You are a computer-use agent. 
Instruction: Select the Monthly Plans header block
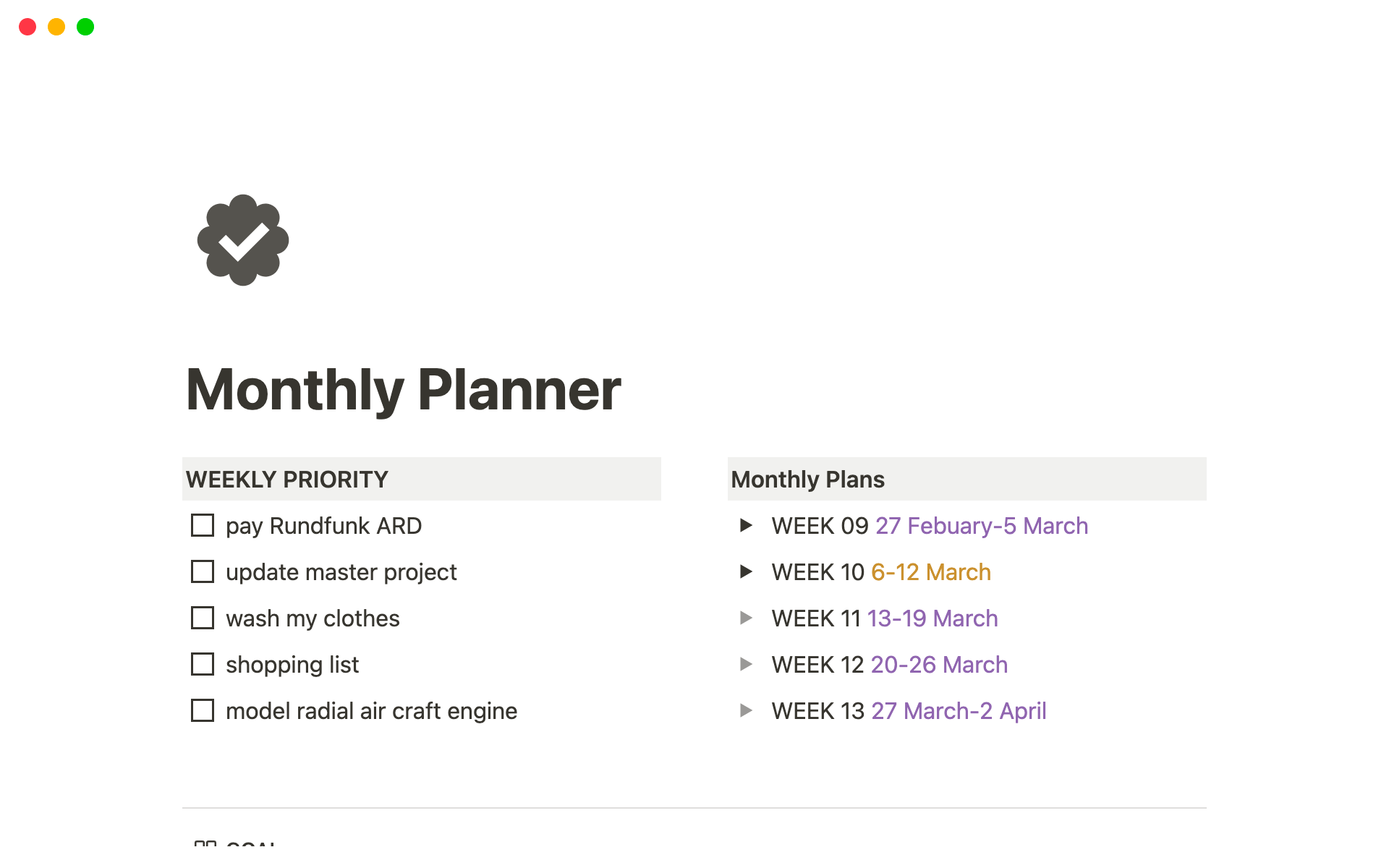[x=807, y=479]
